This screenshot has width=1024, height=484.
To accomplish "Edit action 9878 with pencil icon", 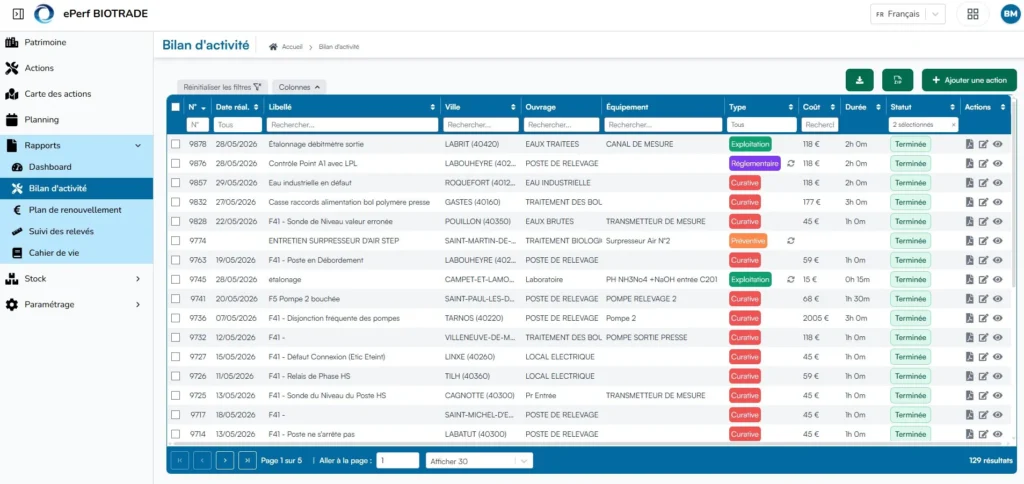I will click(x=984, y=144).
